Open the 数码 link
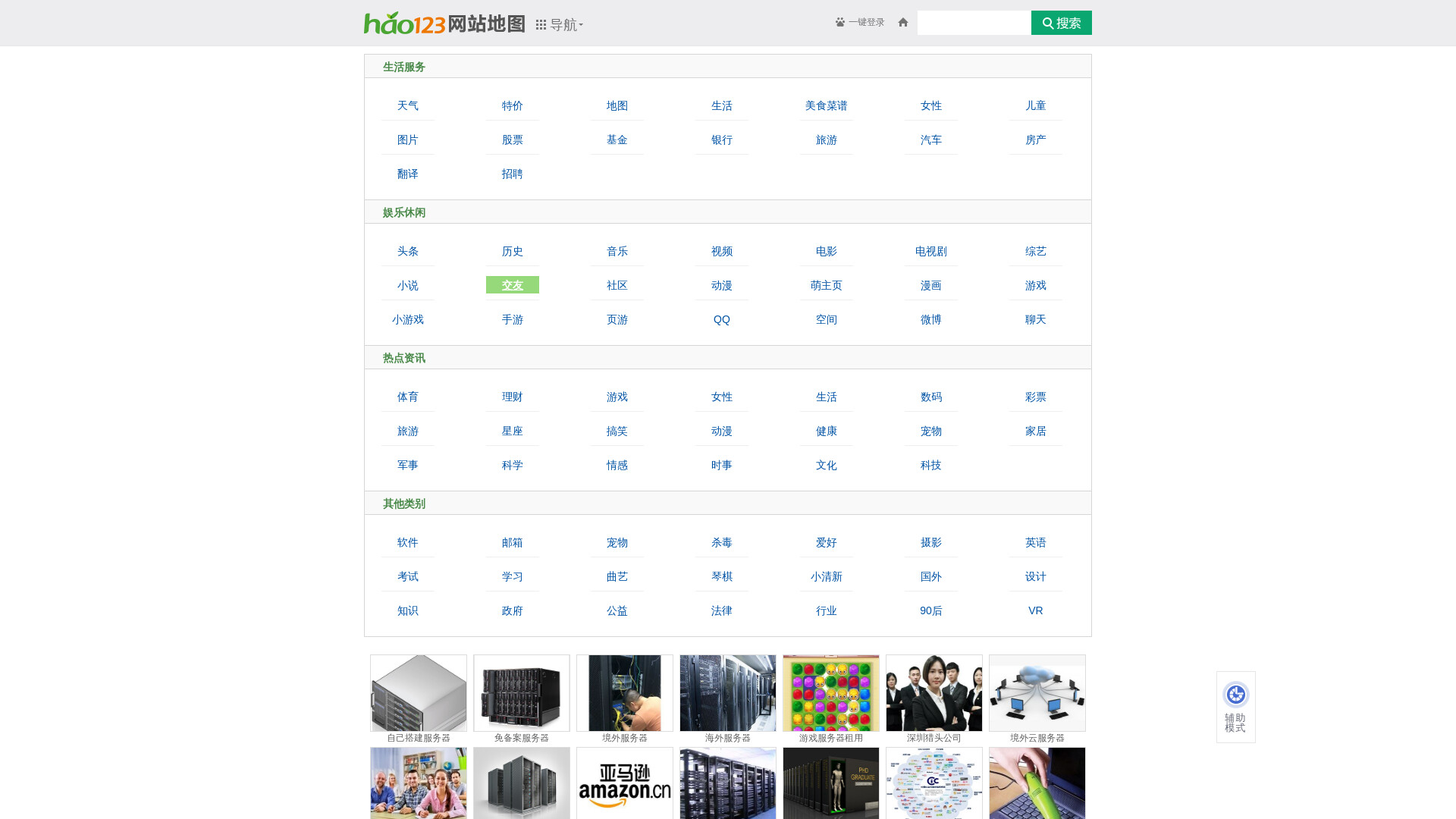Image resolution: width=1456 pixels, height=819 pixels. [x=931, y=397]
